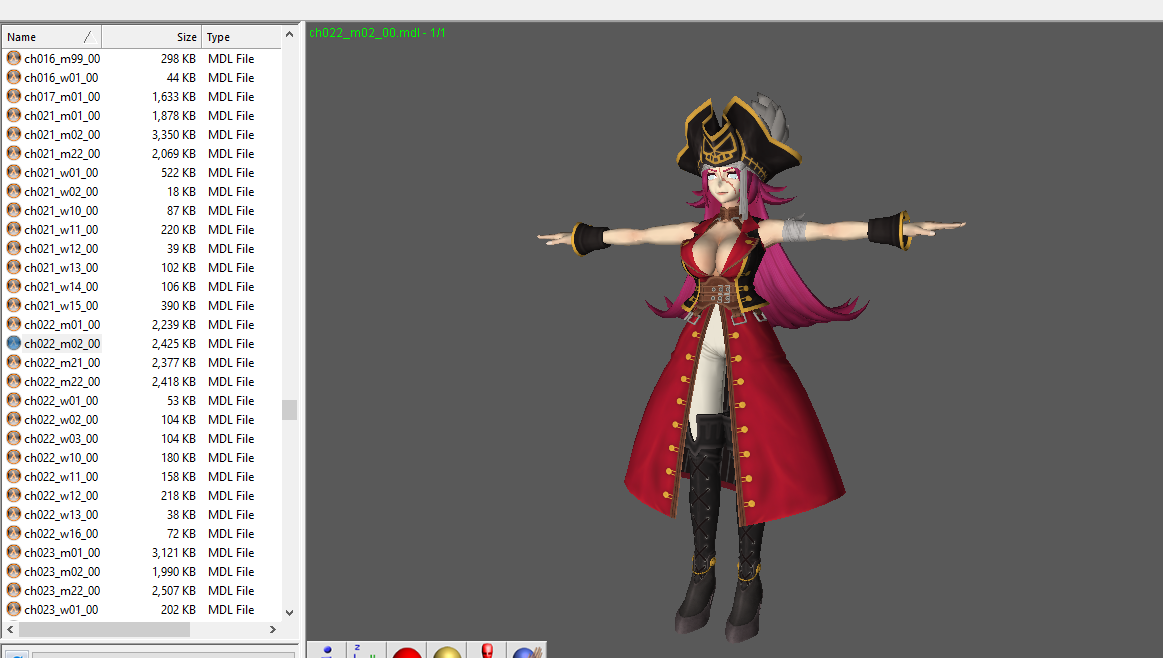Image resolution: width=1163 pixels, height=658 pixels.
Task: Click the file icon beside ch022_m22_00
Action: (x=13, y=381)
